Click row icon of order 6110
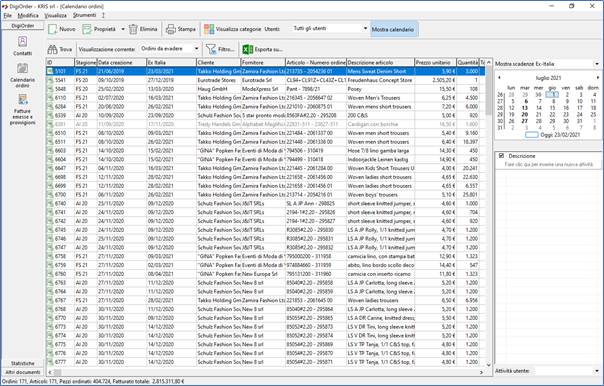Image resolution: width=604 pixels, height=386 pixels. pos(50,98)
